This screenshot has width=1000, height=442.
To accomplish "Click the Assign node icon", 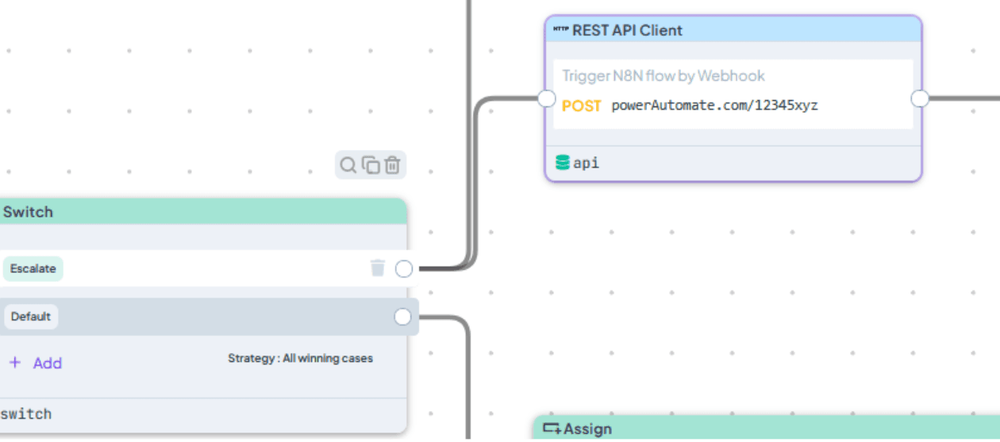I will [552, 429].
